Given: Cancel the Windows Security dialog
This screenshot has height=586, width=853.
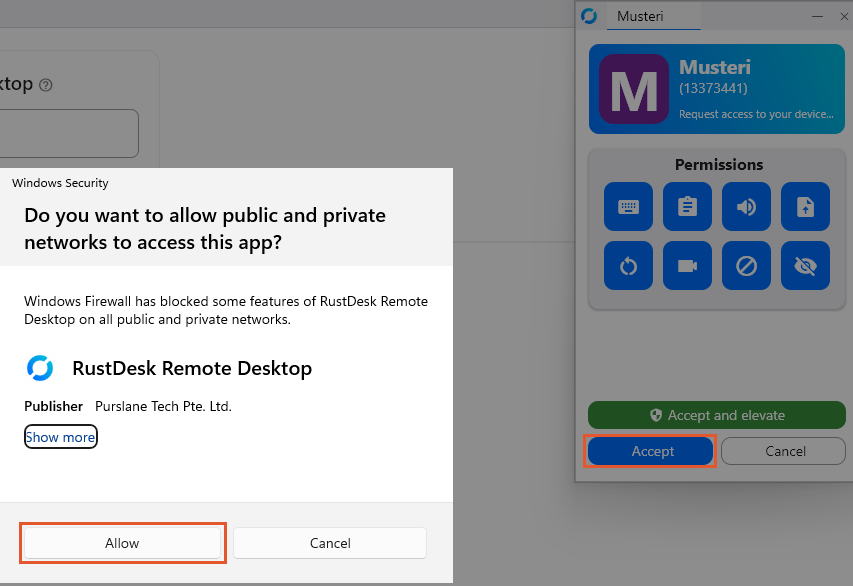Looking at the screenshot, I should click(330, 543).
